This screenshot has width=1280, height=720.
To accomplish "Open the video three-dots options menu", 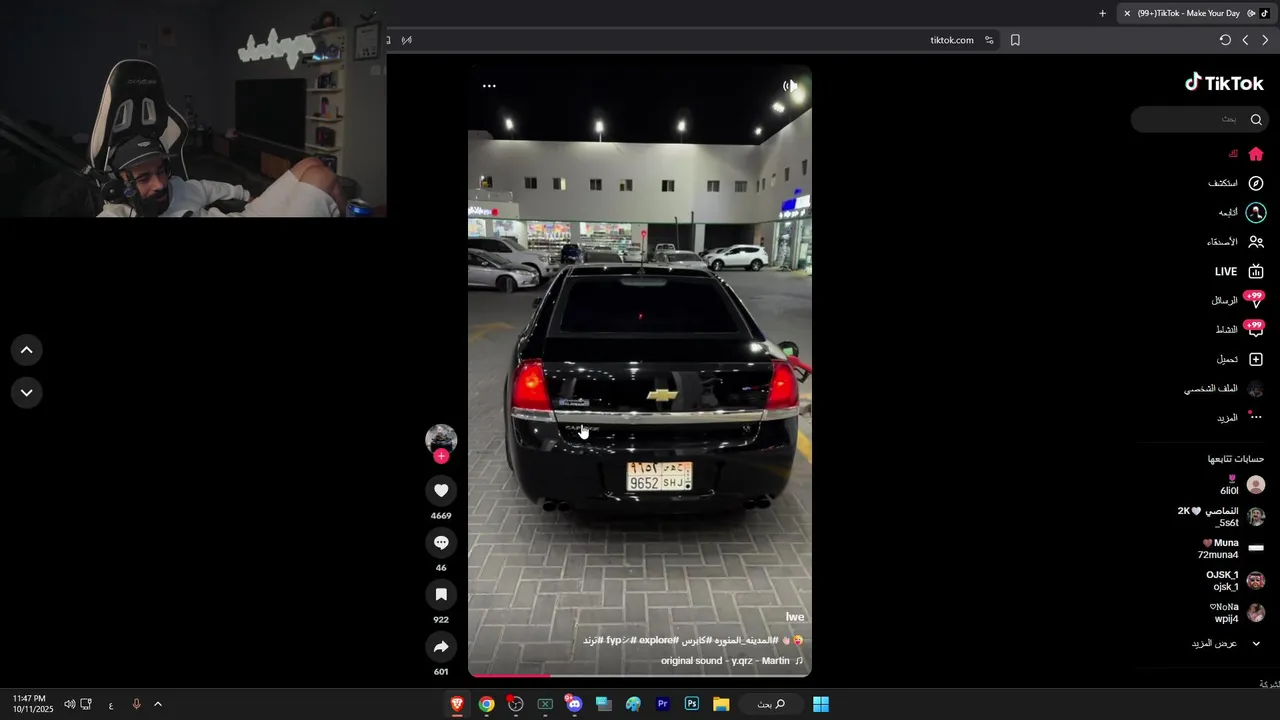I will tap(489, 86).
